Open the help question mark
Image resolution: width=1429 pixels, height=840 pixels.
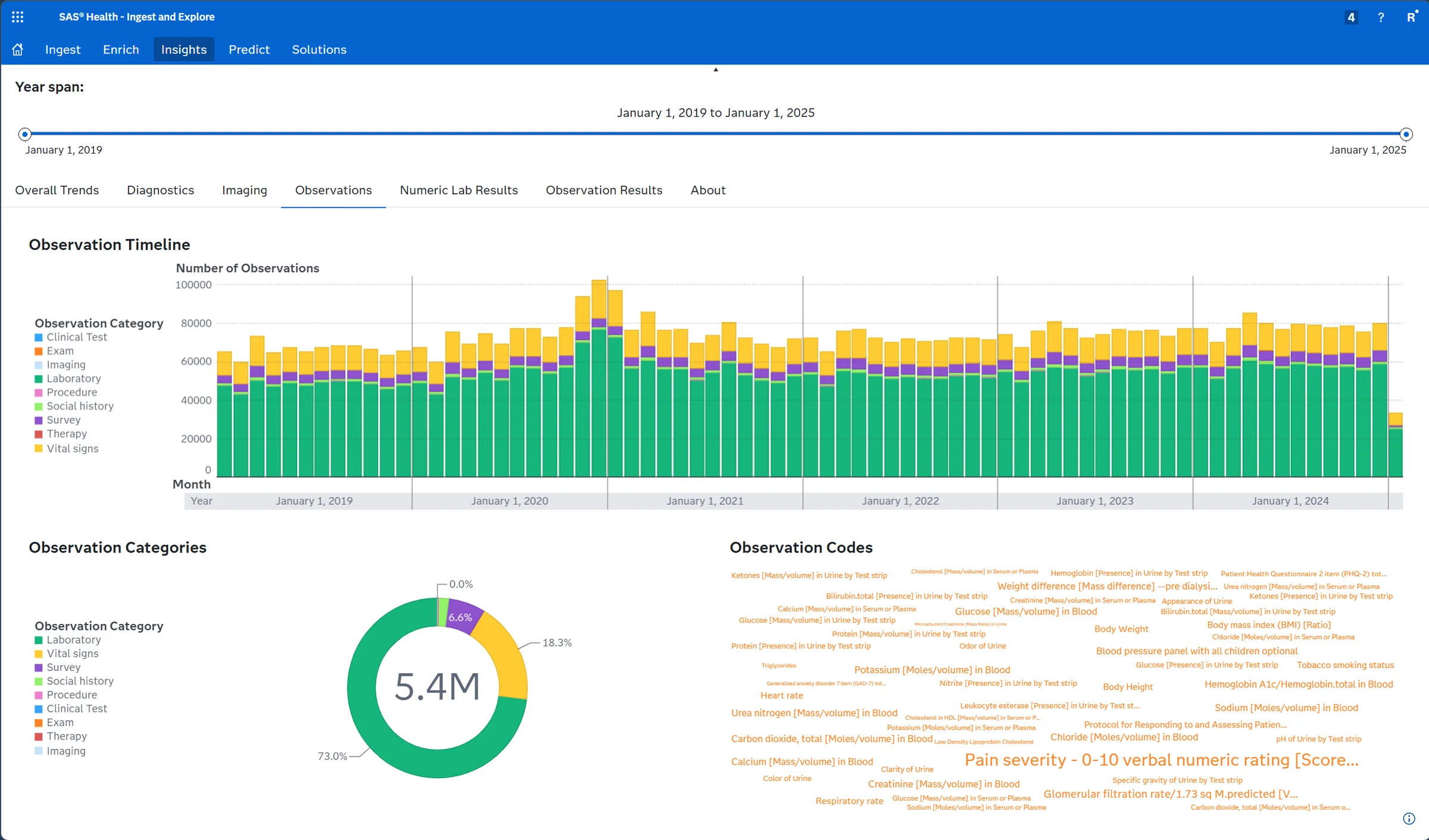pos(1381,17)
